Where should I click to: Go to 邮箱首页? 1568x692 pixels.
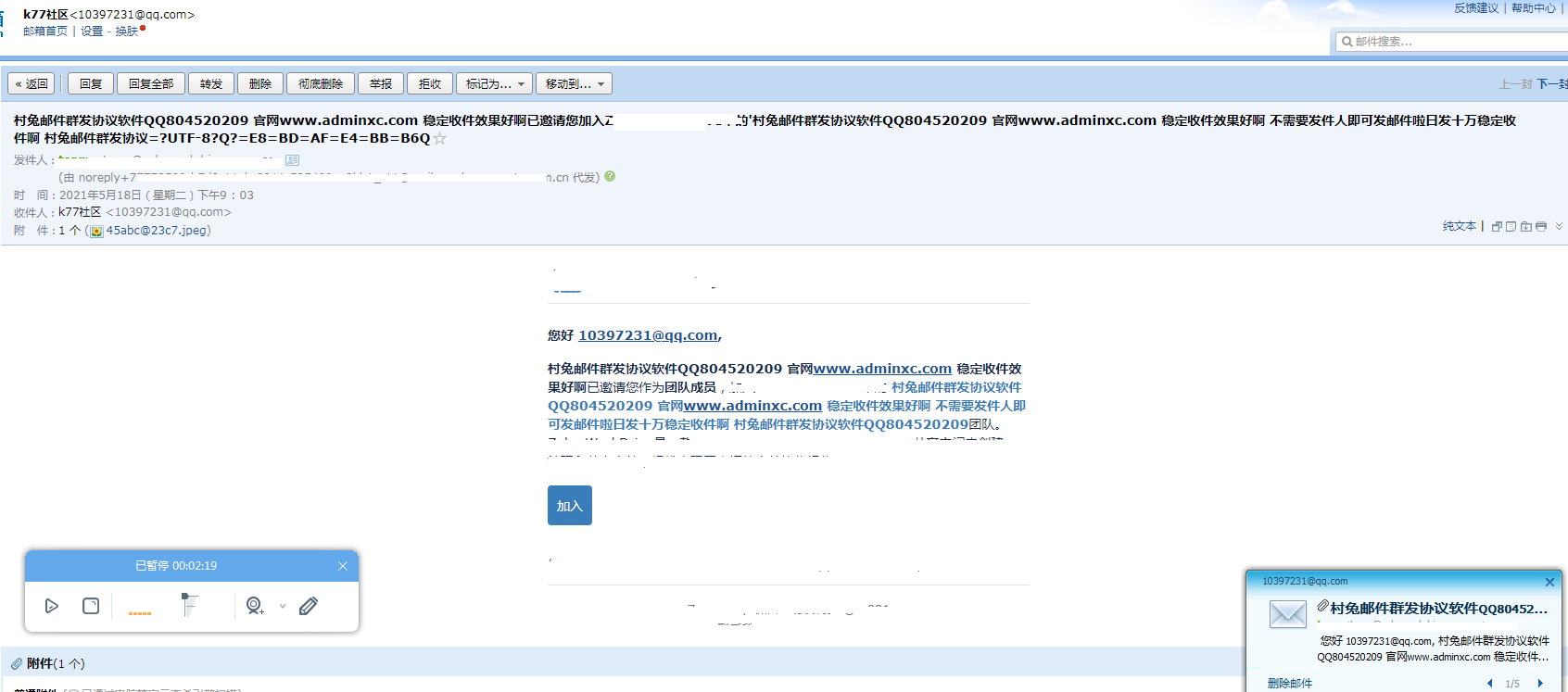[x=45, y=31]
